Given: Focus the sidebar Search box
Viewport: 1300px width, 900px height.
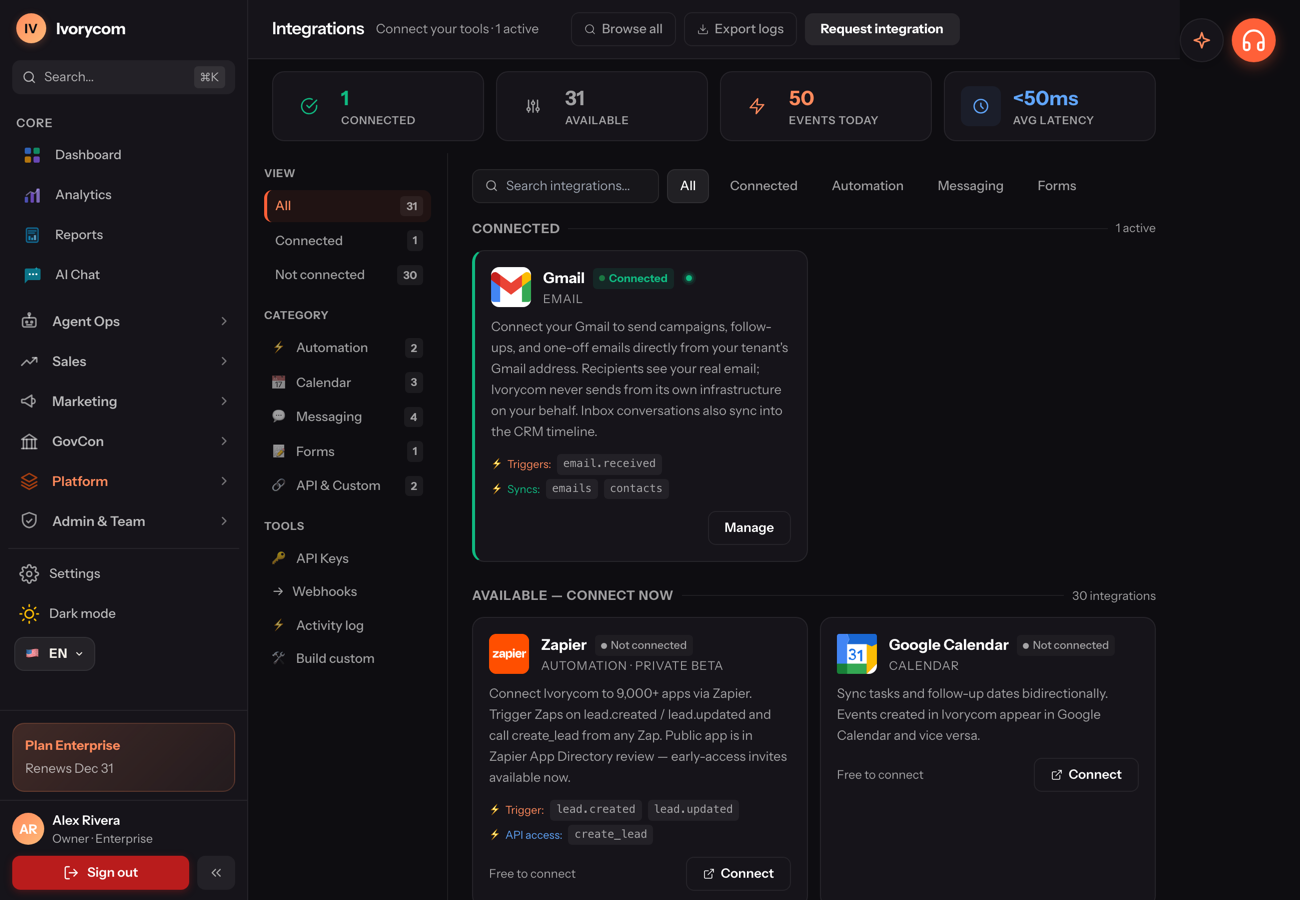Looking at the screenshot, I should click(124, 77).
